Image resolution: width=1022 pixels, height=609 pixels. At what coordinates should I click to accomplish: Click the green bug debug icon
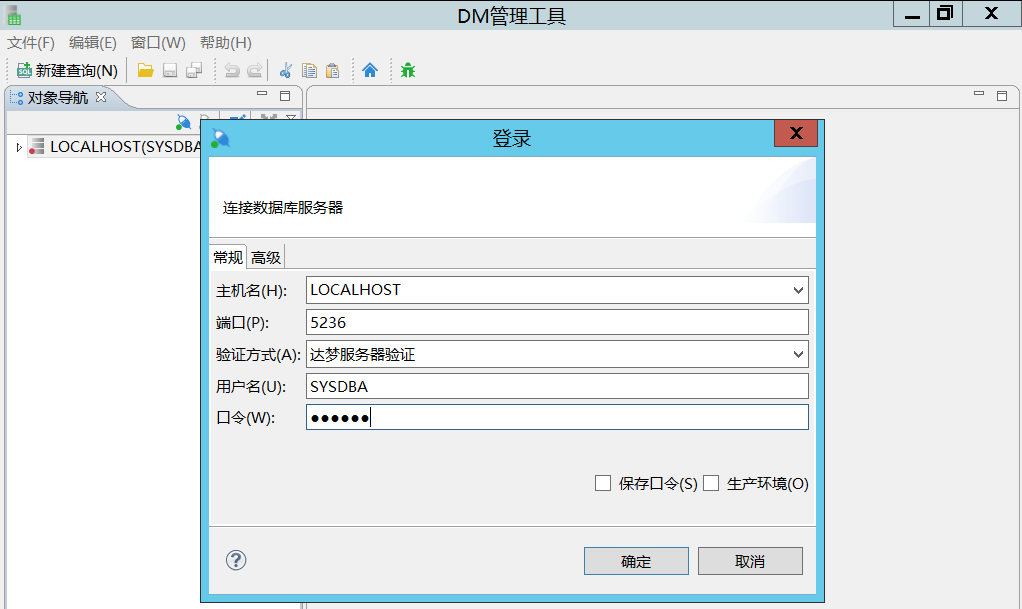(408, 70)
